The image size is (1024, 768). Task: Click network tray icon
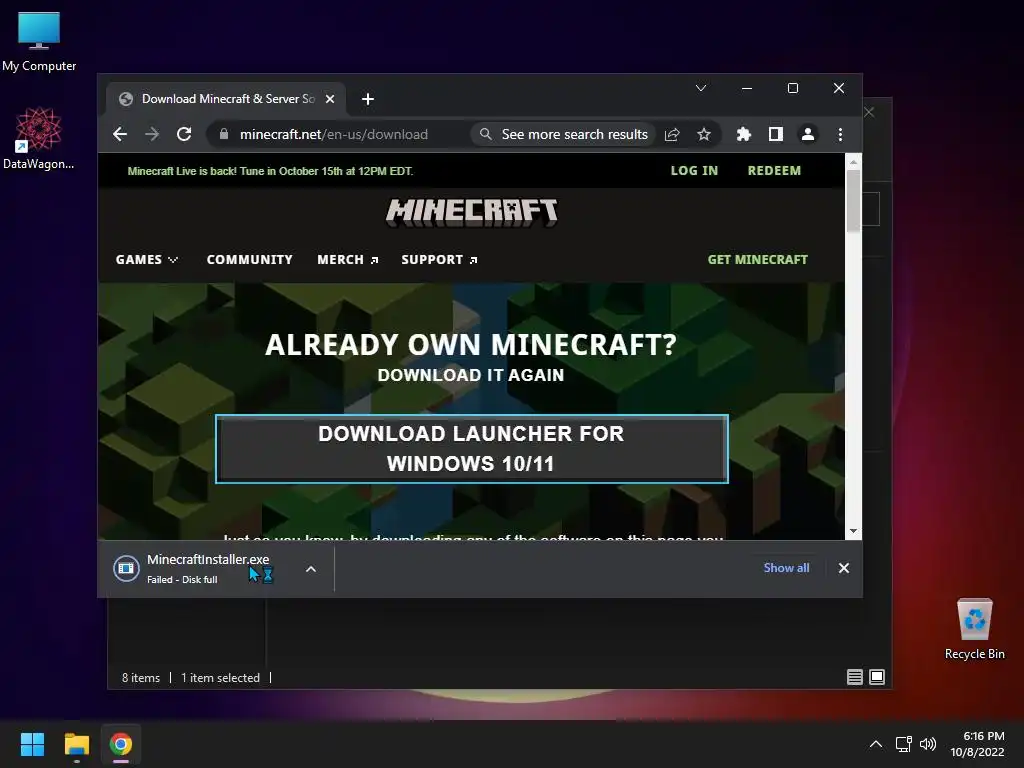[x=903, y=744]
